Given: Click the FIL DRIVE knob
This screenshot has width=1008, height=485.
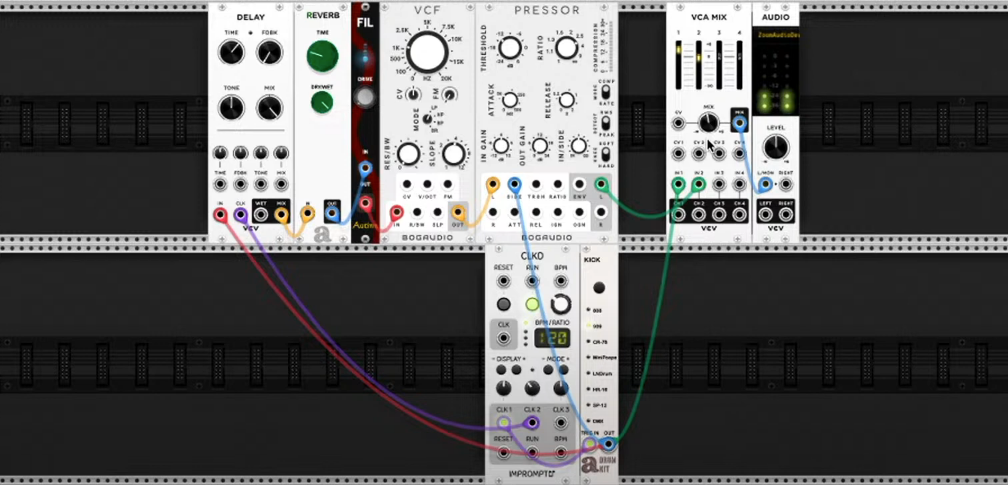Looking at the screenshot, I should click(x=365, y=97).
